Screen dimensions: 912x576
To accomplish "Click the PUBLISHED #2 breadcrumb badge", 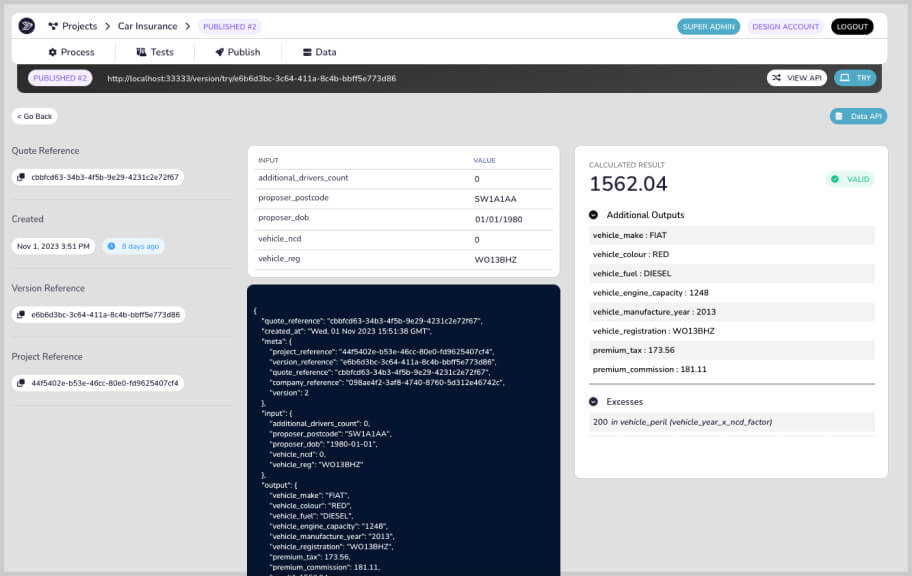I will pos(229,27).
